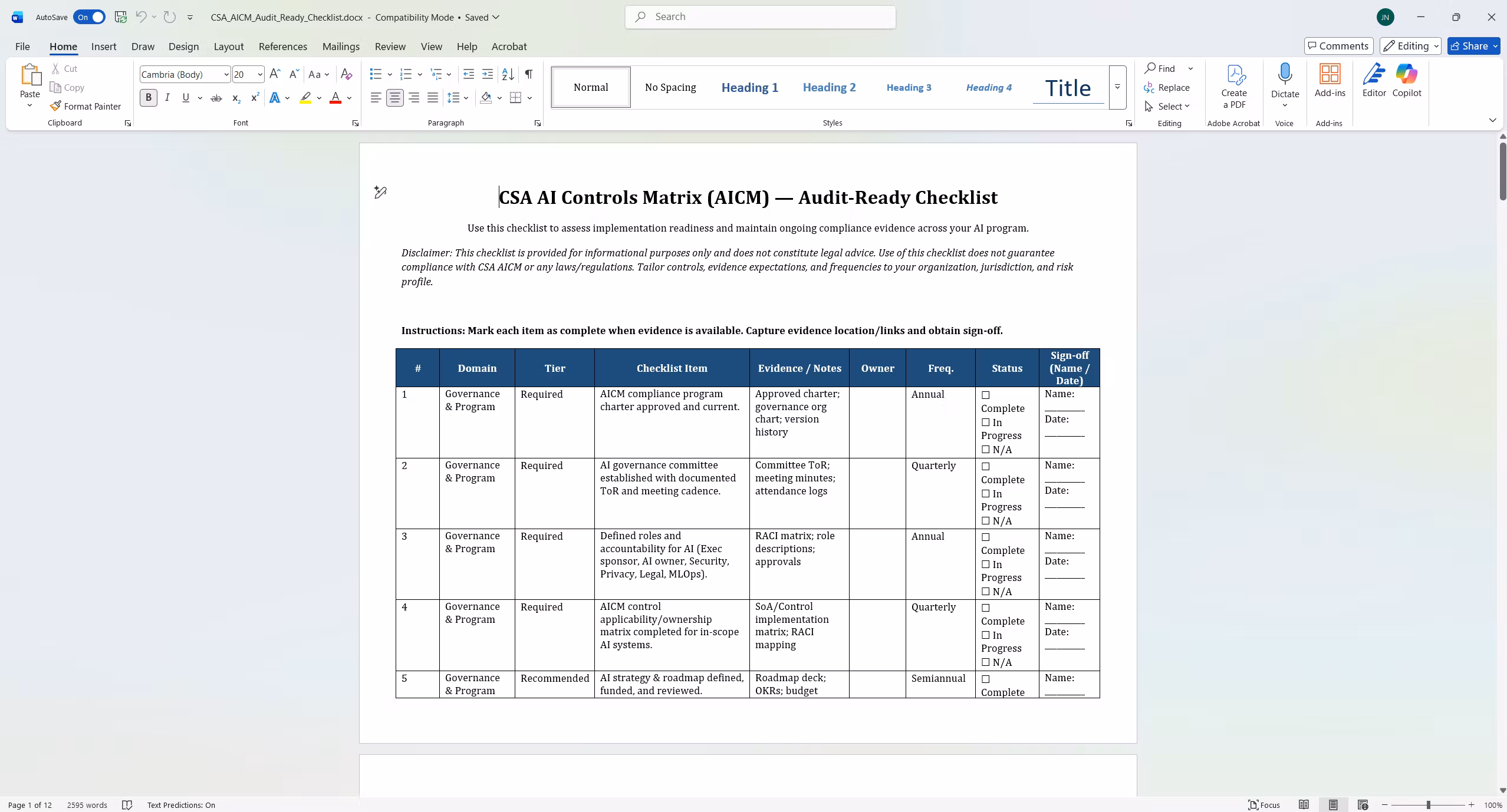The width and height of the screenshot is (1507, 812).
Task: Check Complete box in row 1
Action: click(986, 395)
